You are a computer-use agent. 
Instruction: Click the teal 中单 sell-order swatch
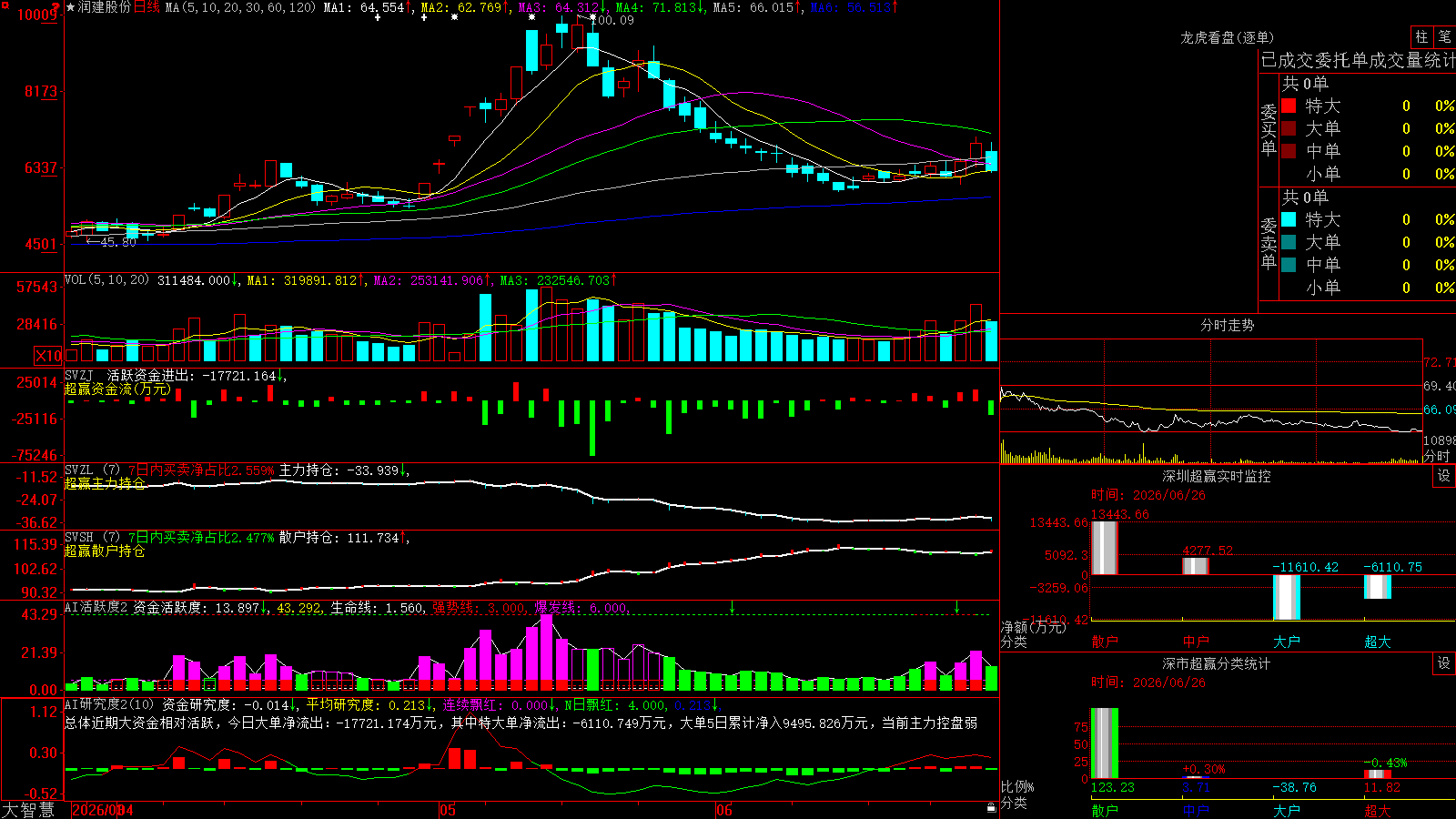click(1289, 265)
